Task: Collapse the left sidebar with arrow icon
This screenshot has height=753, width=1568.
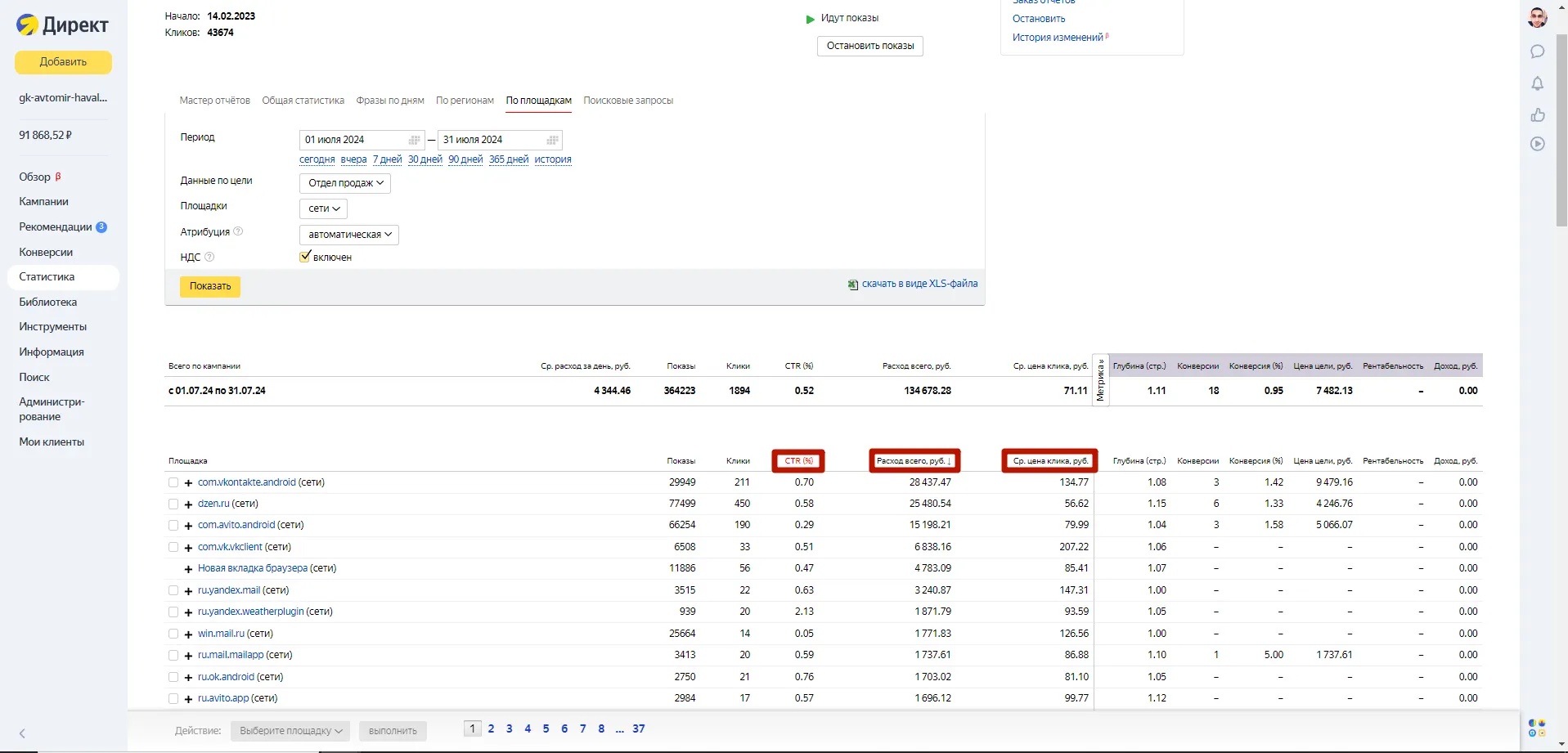Action: coord(22,733)
